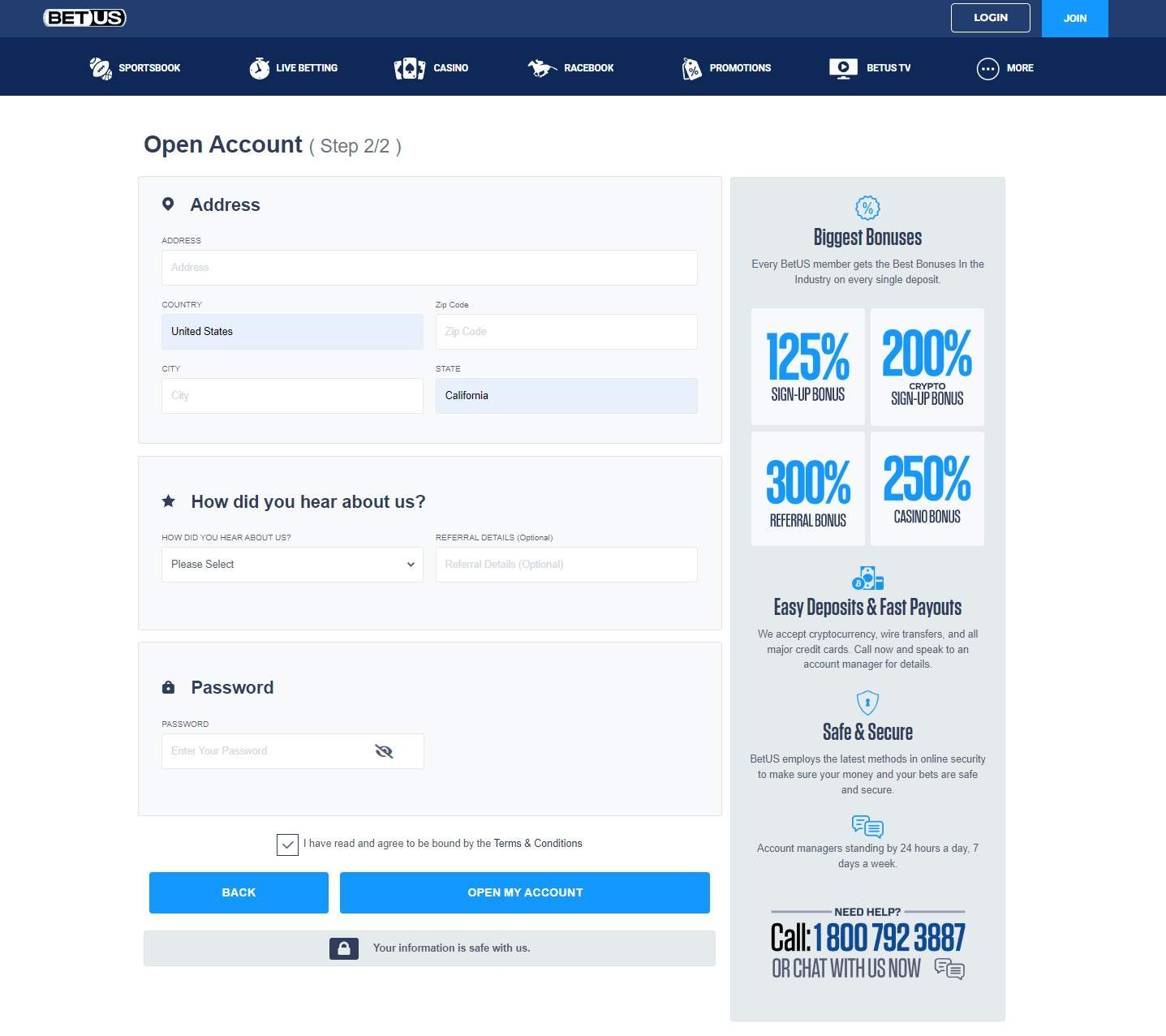This screenshot has height=1036, width=1166.
Task: Open the Country field showing United States
Action: click(292, 332)
